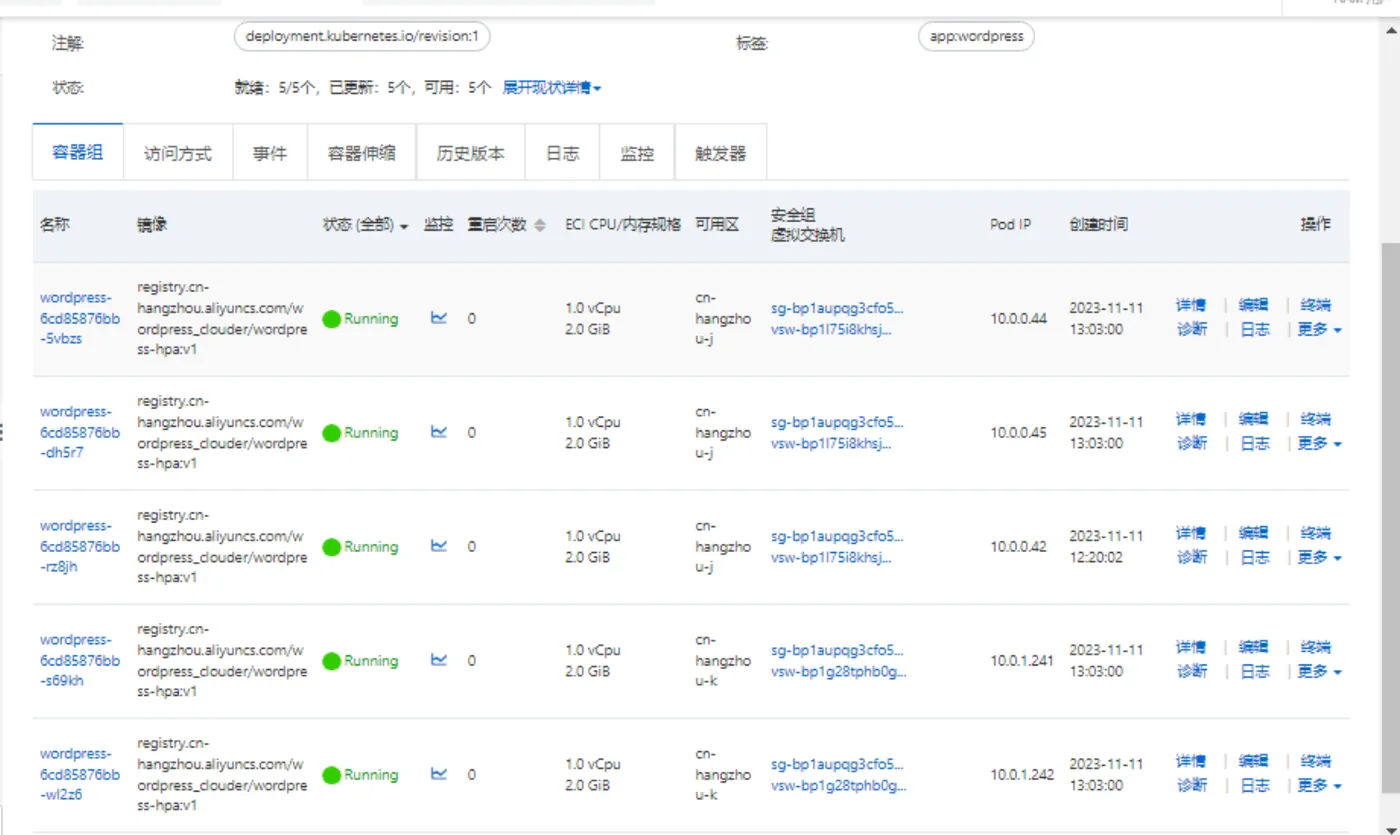This screenshot has width=1400, height=835.
Task: Open pod link wordpress-6cd85876bb-rz8jh
Action: (x=80, y=545)
